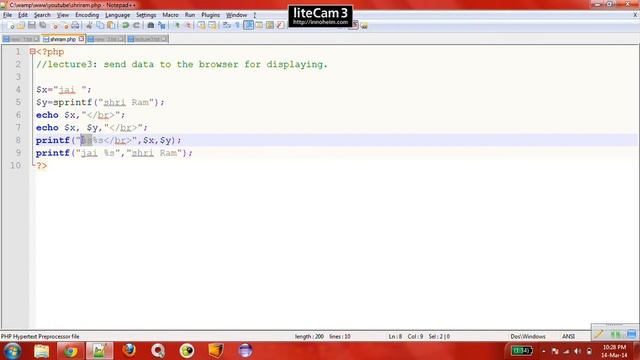Click the Dos\Windows status bar field
The height and width of the screenshot is (360, 640).
[528, 337]
